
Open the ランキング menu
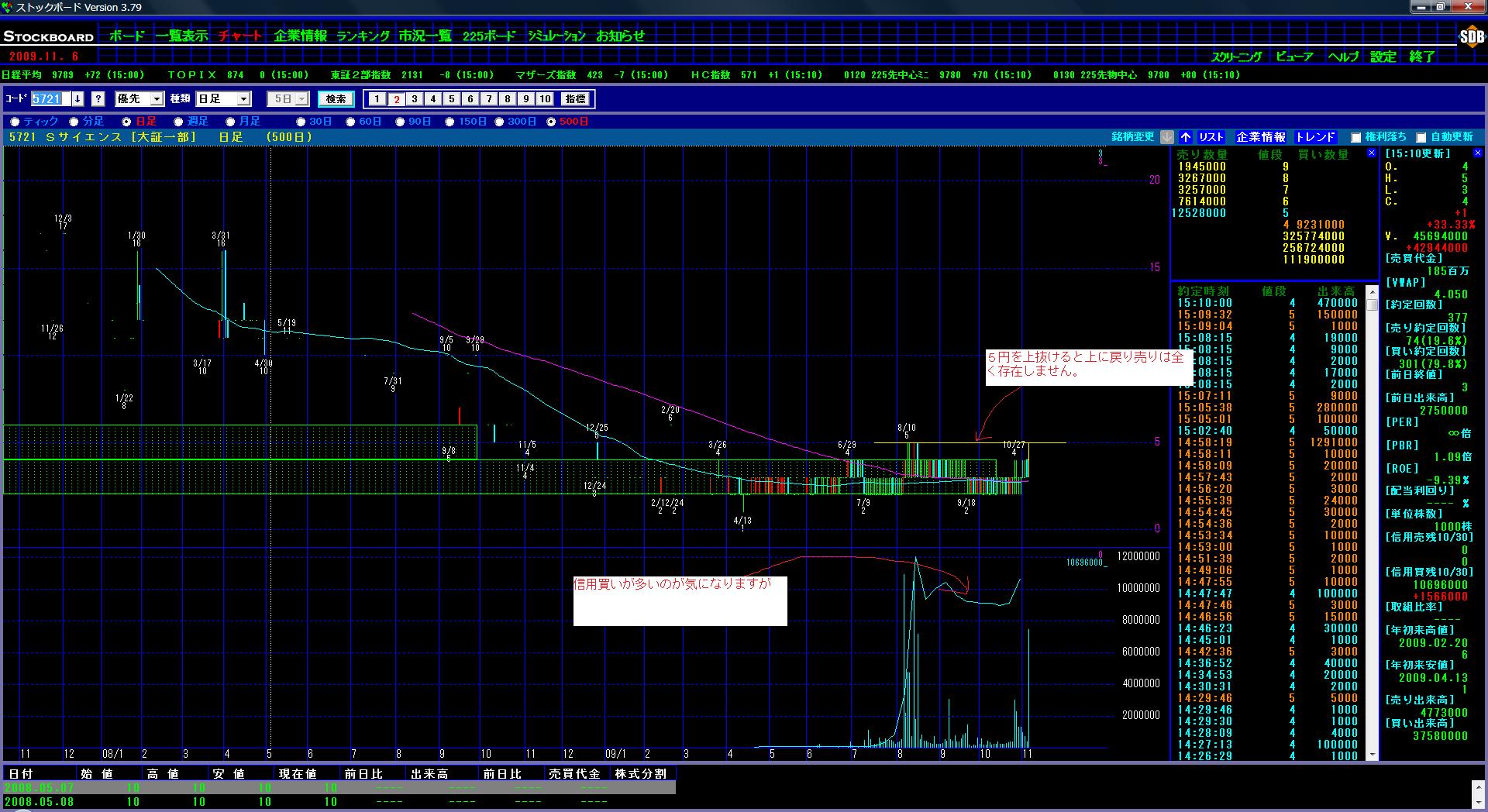363,36
